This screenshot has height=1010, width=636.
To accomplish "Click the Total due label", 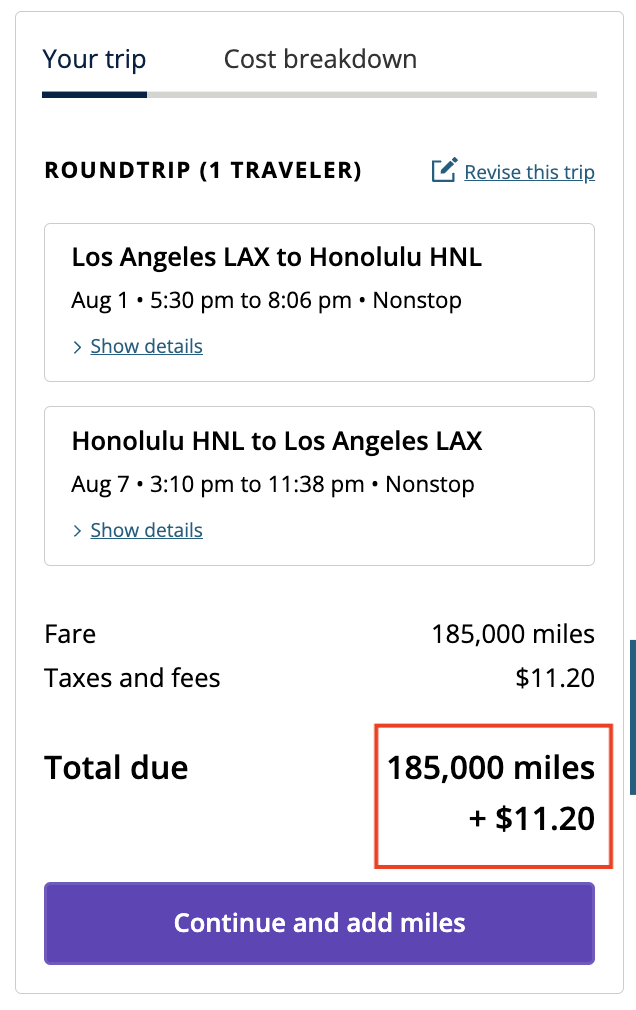I will 116,768.
